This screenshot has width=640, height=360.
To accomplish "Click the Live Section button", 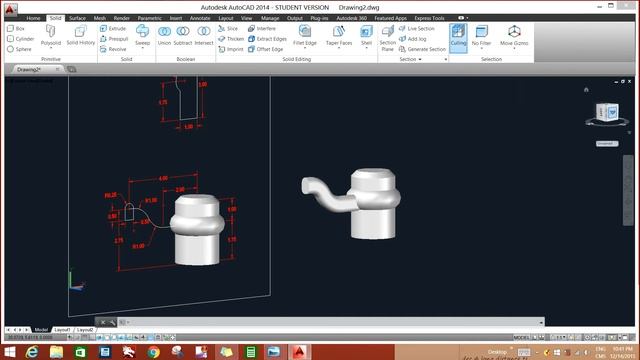I will click(417, 29).
